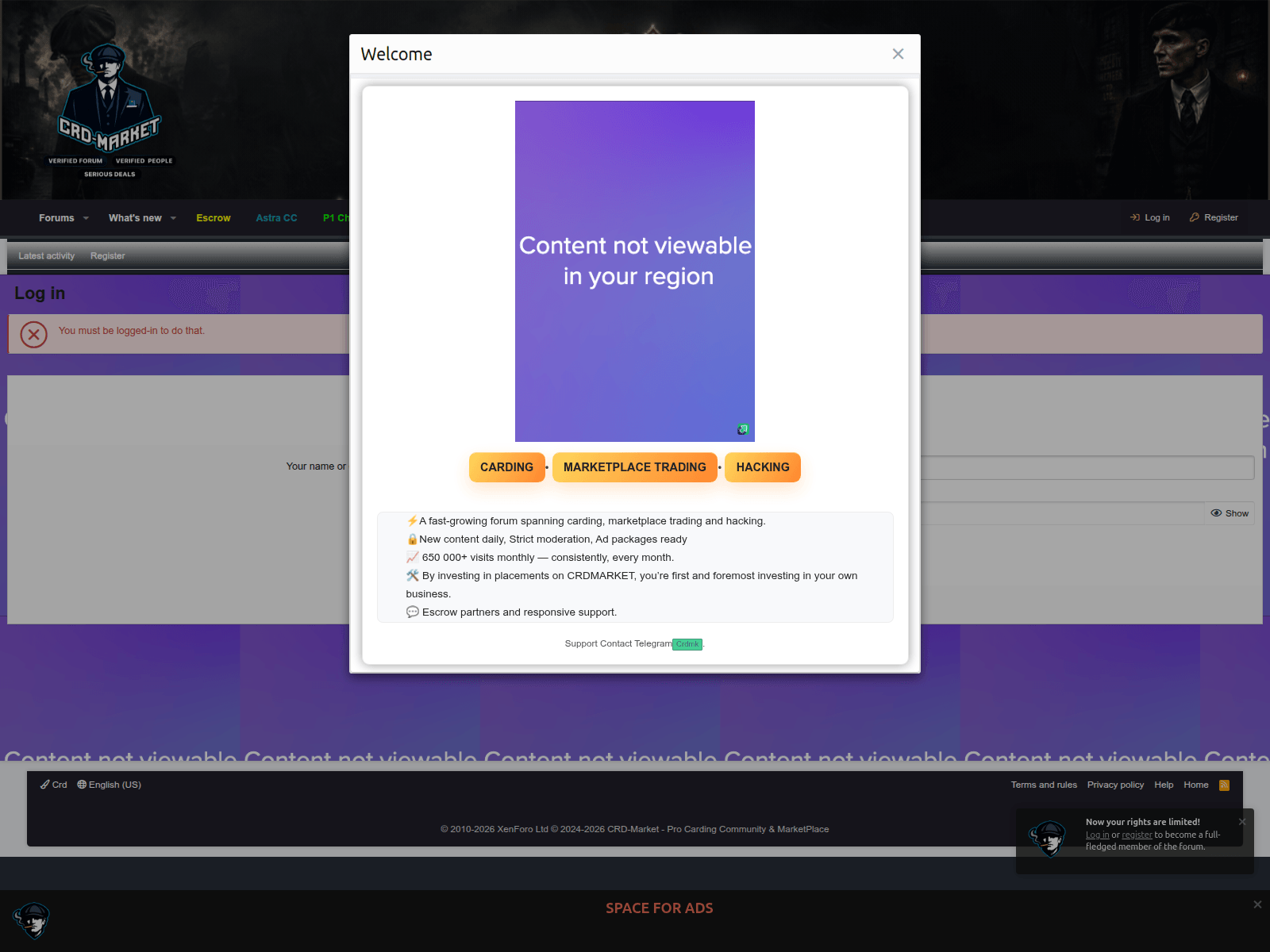Click the MARKETPLACE TRADING badge
The width and height of the screenshot is (1270, 952).
click(635, 467)
